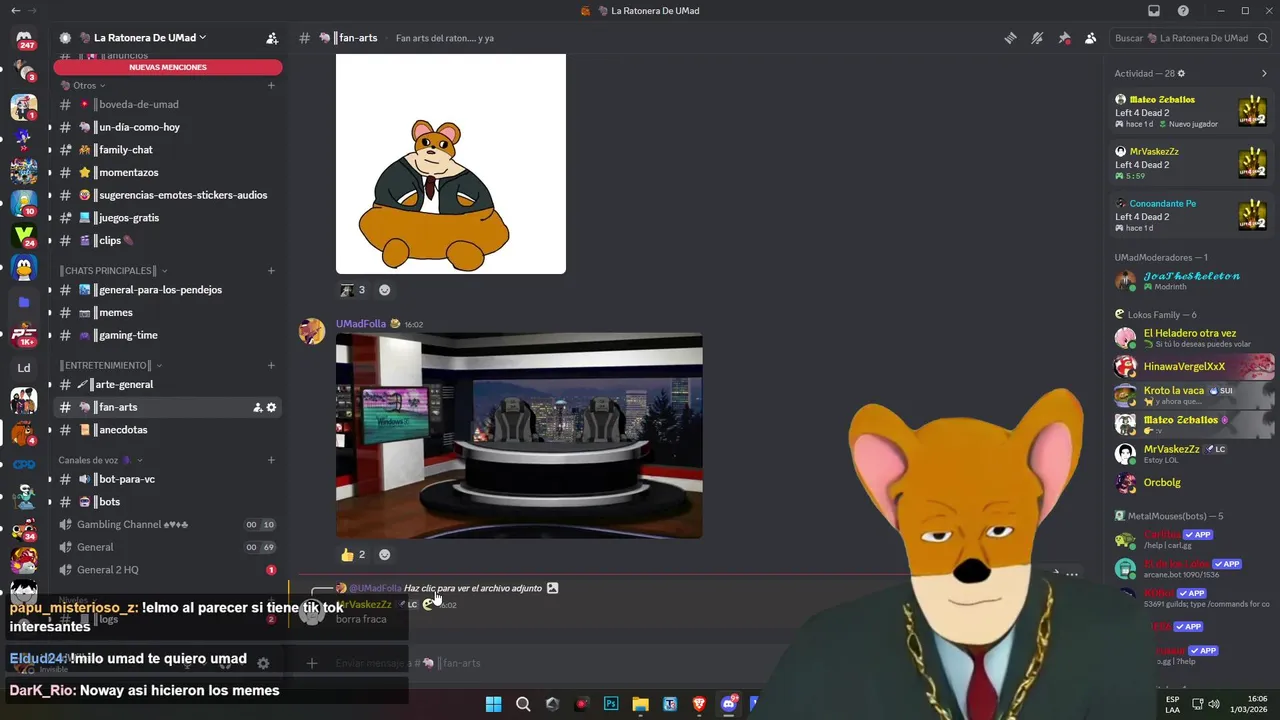Open MrVaskezZz Left 4 Dead 2 activity card
Image resolution: width=1280 pixels, height=720 pixels.
(1193, 164)
